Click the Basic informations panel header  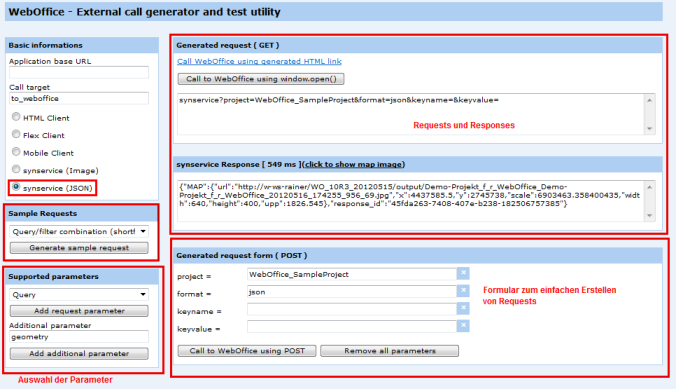pyautogui.click(x=82, y=45)
